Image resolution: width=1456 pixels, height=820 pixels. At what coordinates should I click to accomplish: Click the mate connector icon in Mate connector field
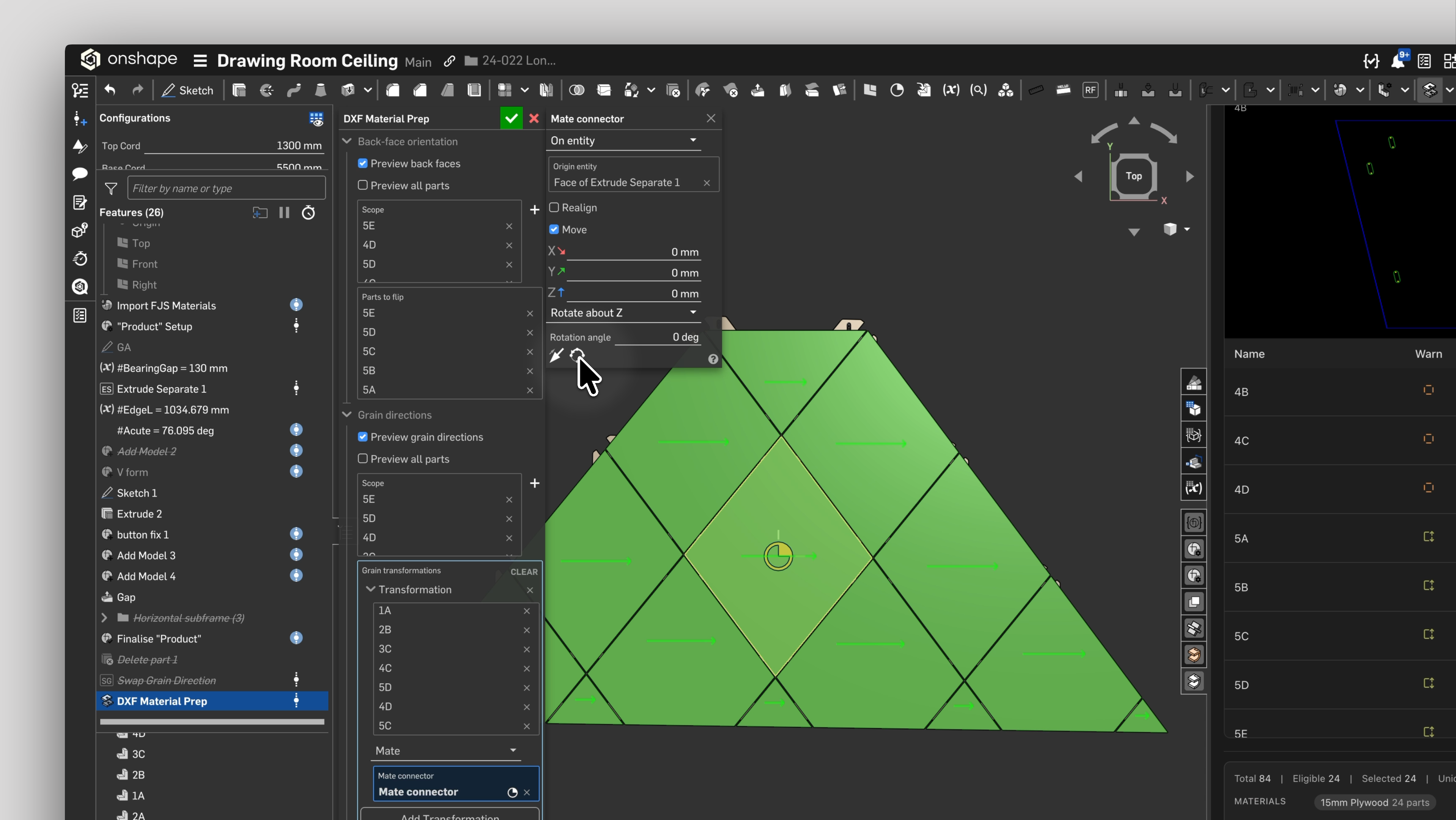click(x=512, y=792)
